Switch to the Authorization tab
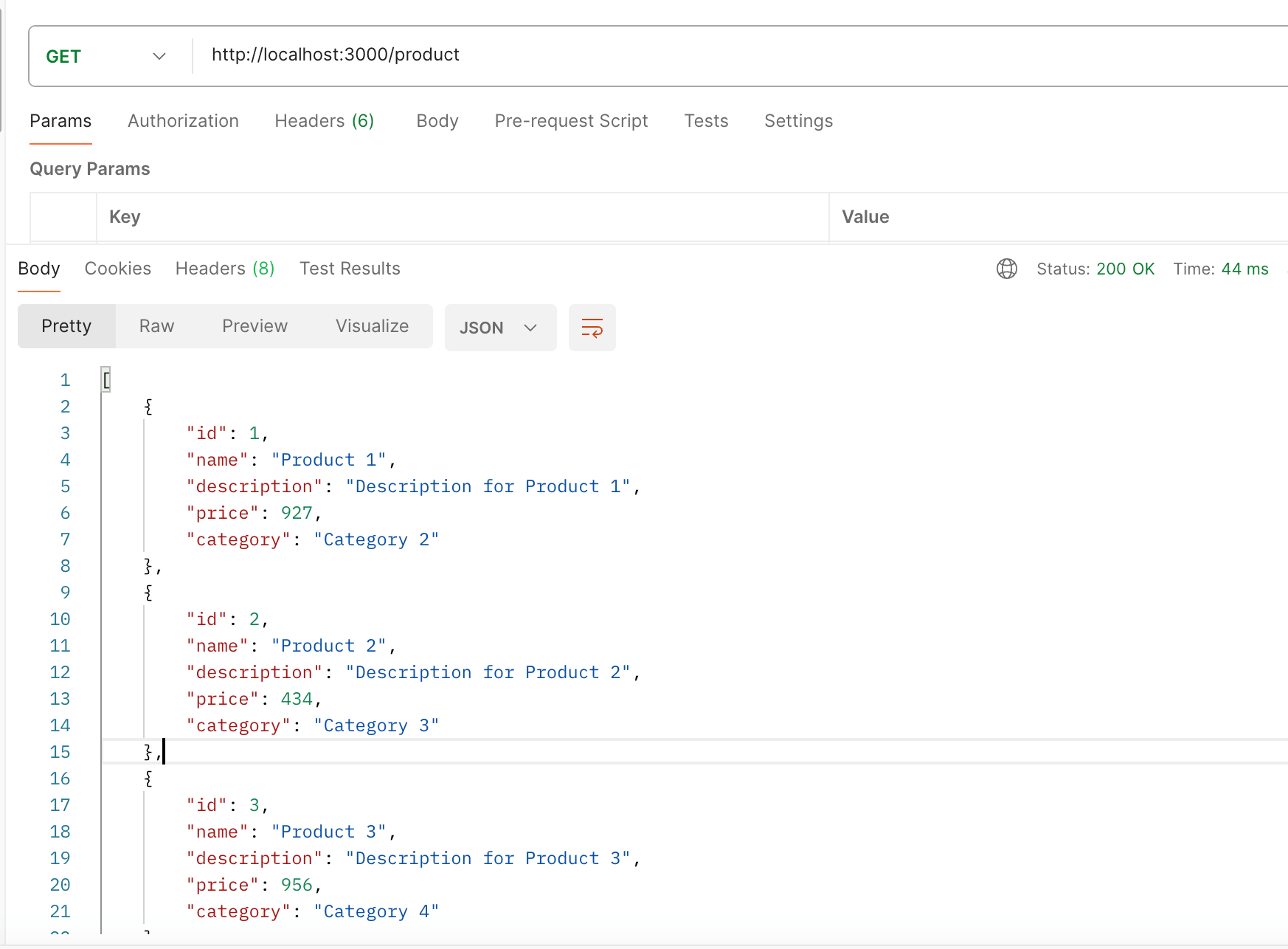 [x=183, y=121]
